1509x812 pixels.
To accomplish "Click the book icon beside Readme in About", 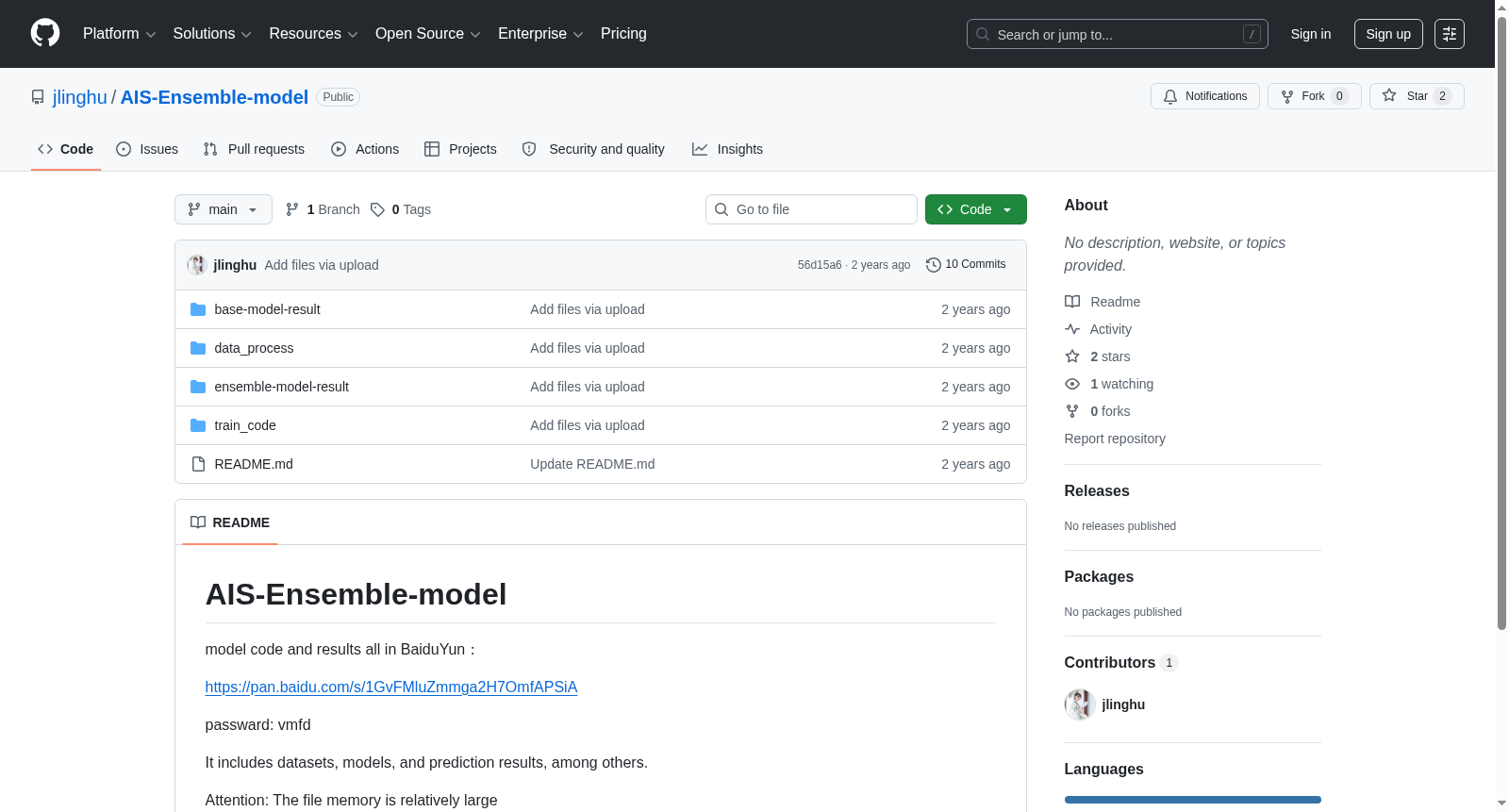I will tap(1072, 302).
